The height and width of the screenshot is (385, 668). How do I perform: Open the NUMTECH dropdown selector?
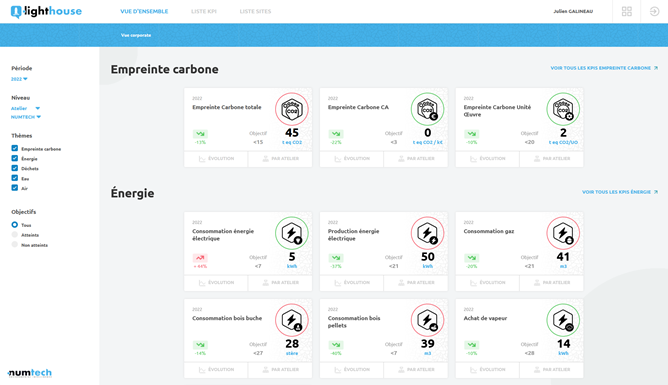point(26,117)
